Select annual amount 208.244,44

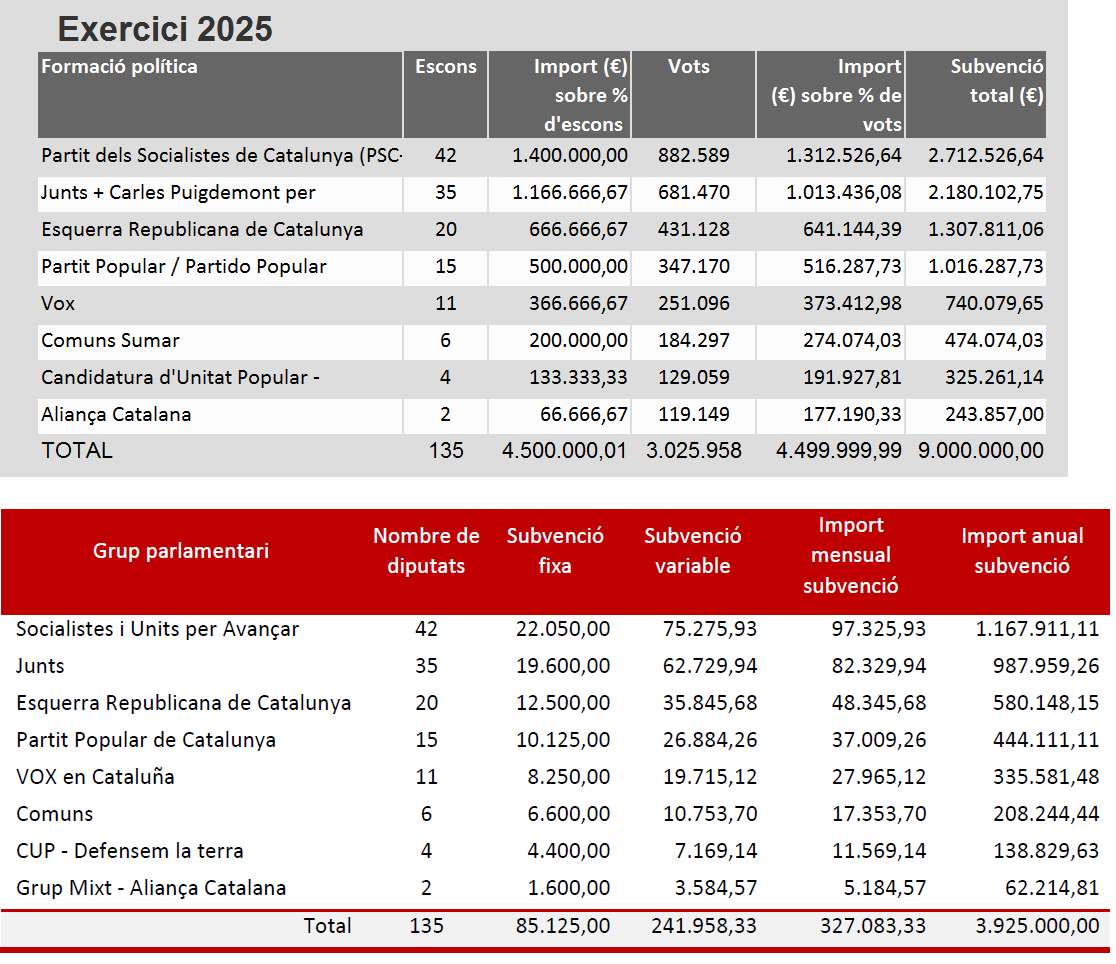[1046, 814]
